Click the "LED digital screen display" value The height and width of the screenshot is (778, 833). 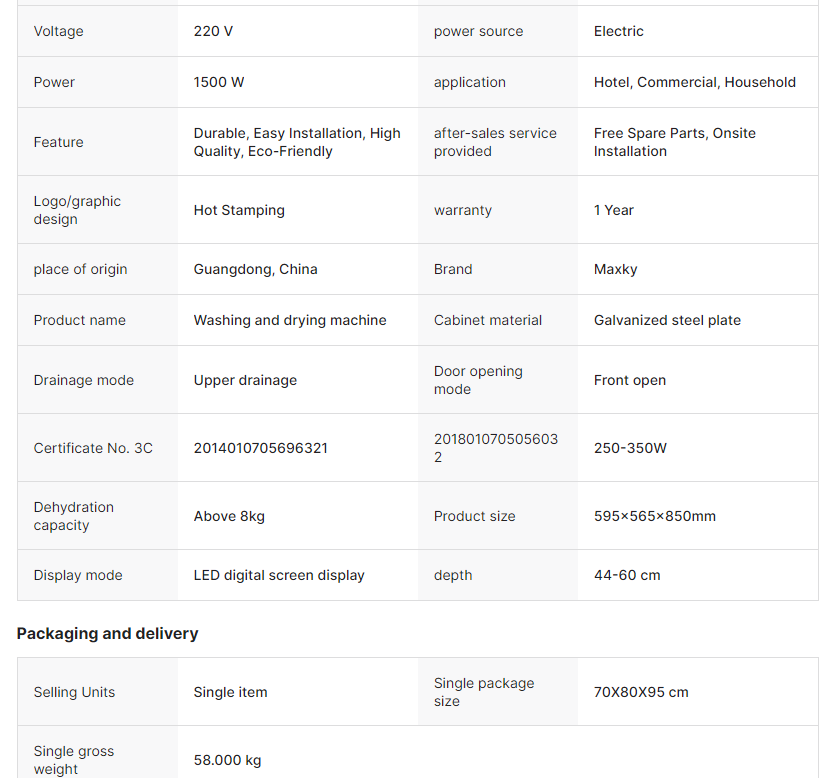click(x=279, y=575)
